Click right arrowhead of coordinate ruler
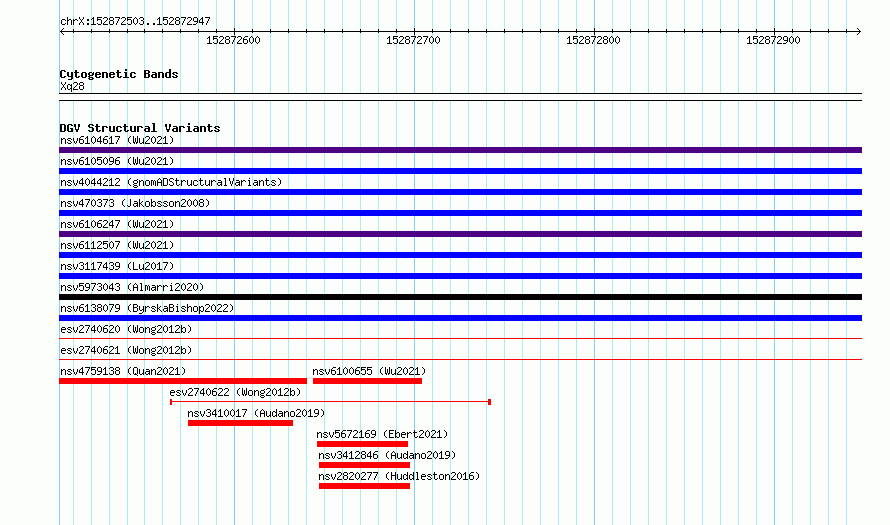890x525 pixels. [x=859, y=32]
